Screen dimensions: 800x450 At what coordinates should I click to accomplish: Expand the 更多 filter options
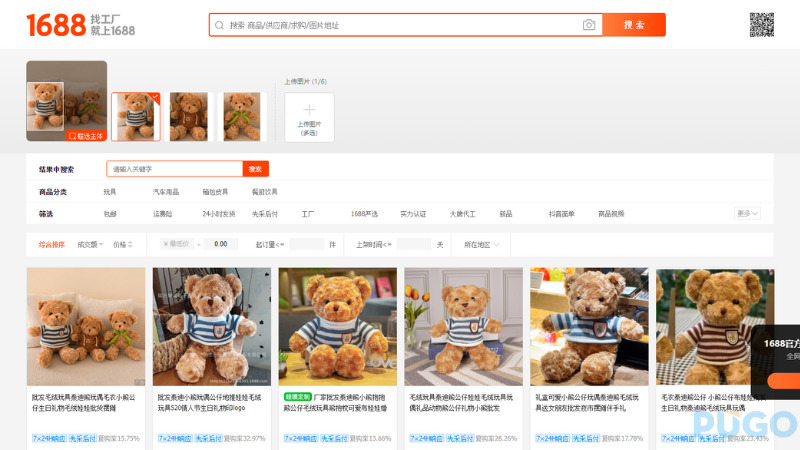point(748,214)
